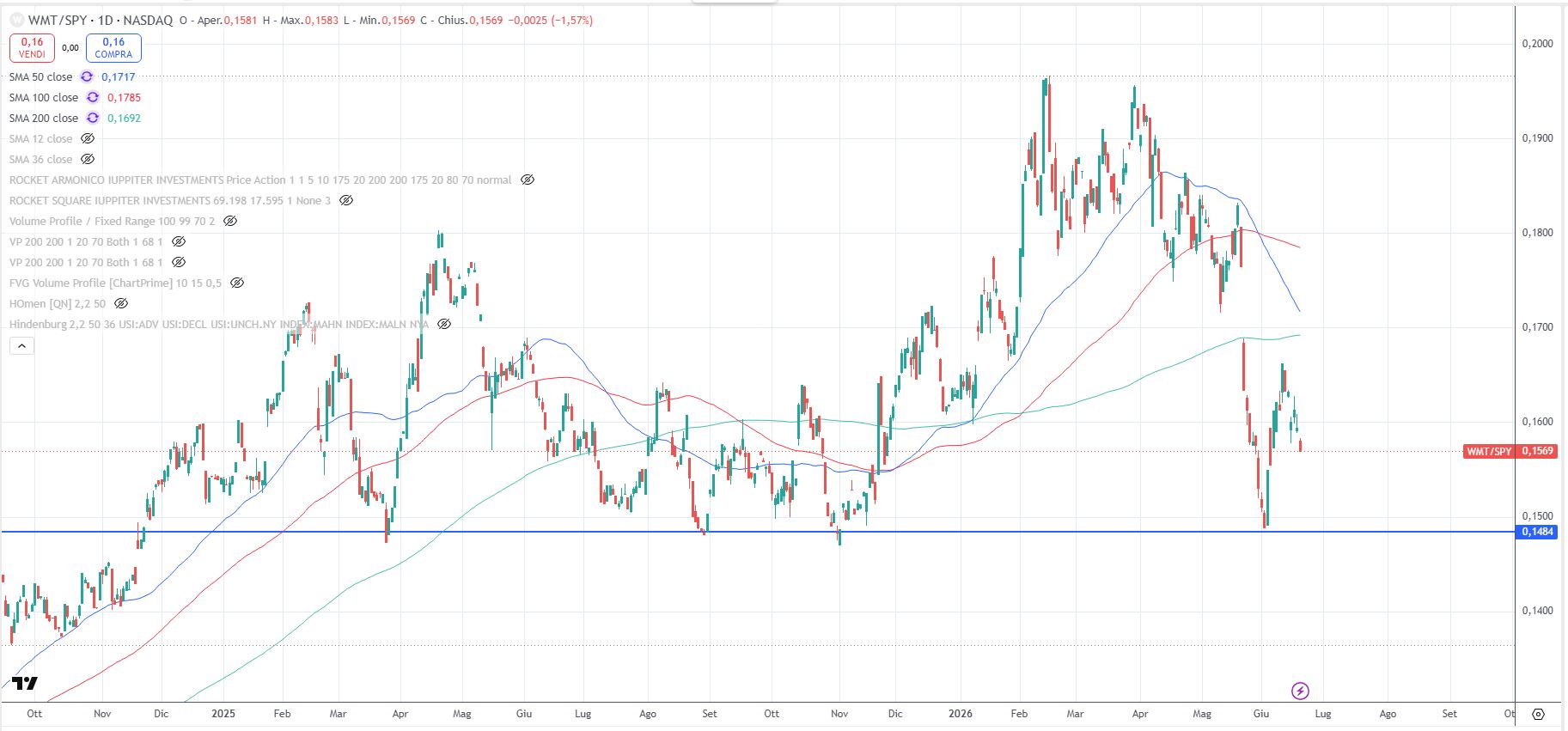1568x731 pixels.
Task: Click the horizontal line price label 0,1484
Action: (x=1537, y=532)
